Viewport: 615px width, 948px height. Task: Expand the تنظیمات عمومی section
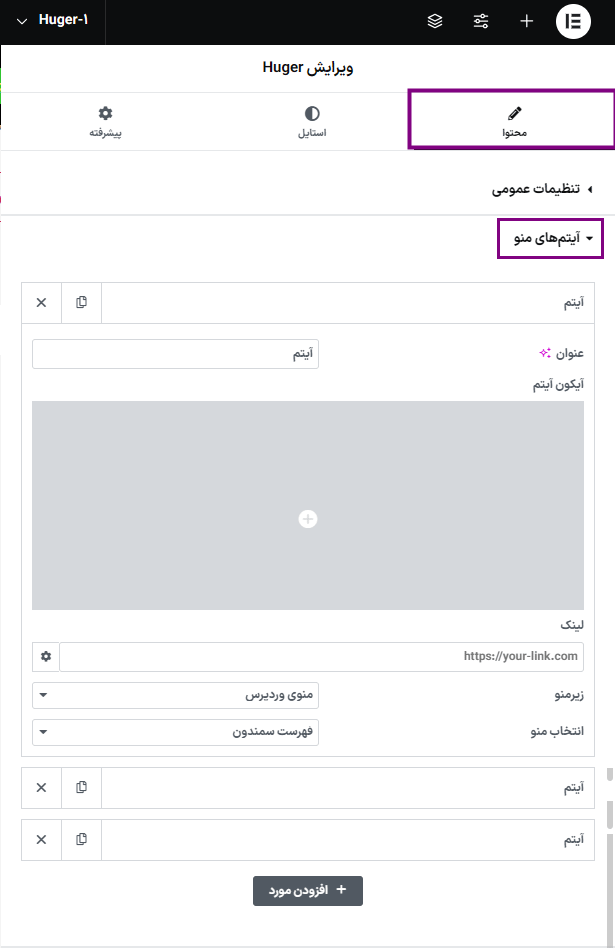click(542, 188)
